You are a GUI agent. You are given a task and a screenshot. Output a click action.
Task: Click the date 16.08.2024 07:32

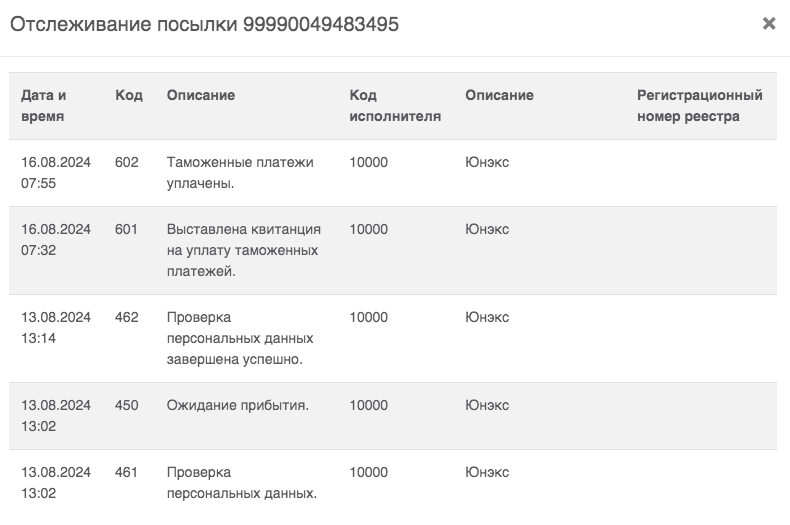(56, 239)
